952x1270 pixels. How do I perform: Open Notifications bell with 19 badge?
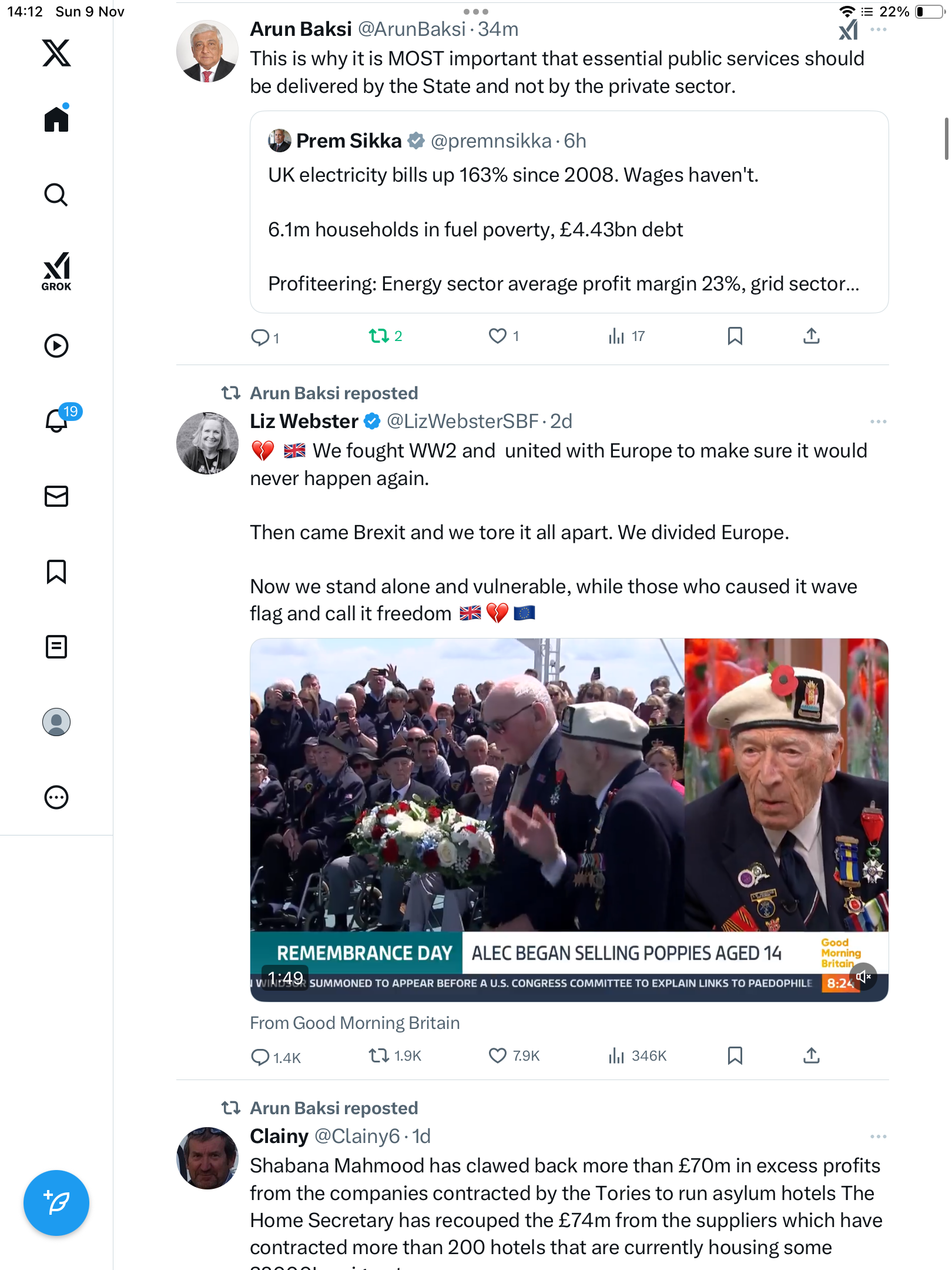pos(58,420)
